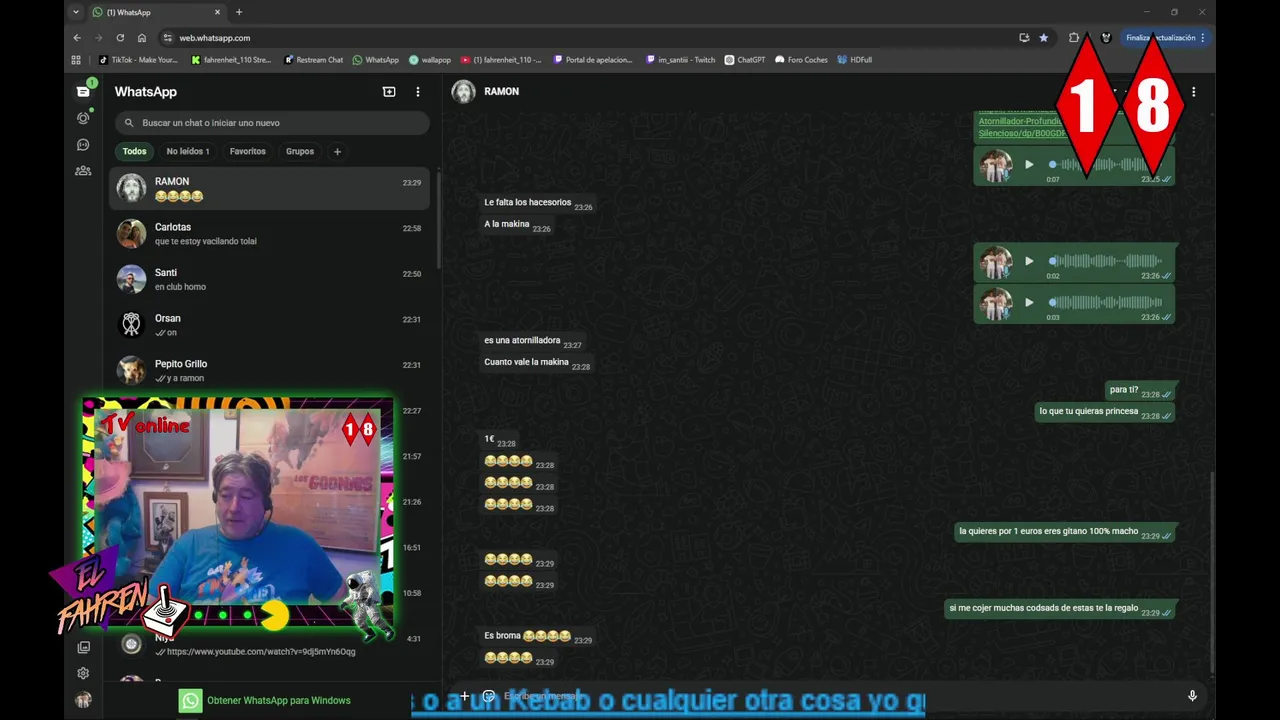Open the chat with the youtube.com link preview
The width and height of the screenshot is (1280, 720).
[x=269, y=645]
